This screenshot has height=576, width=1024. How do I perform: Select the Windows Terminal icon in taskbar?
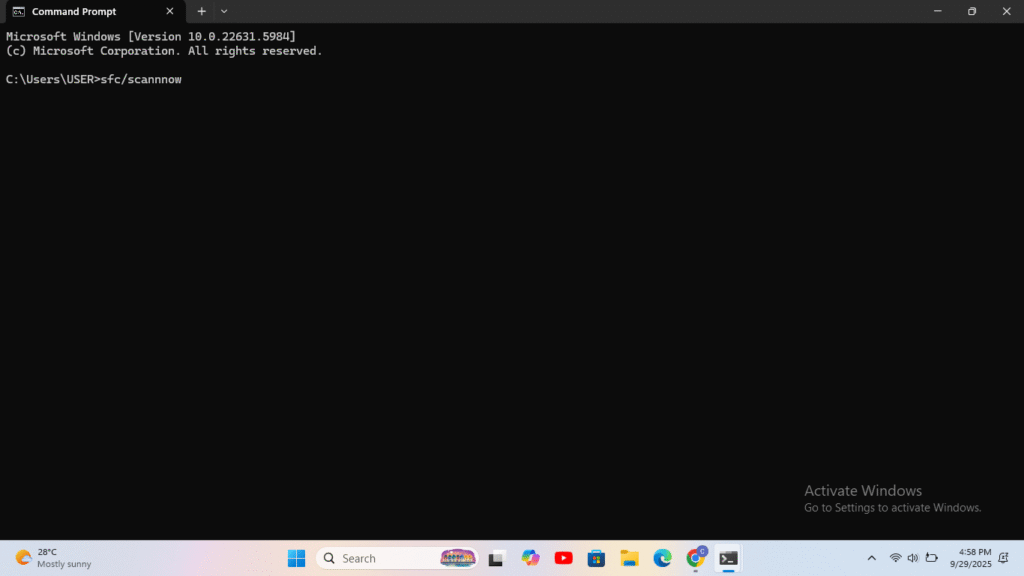click(x=728, y=558)
